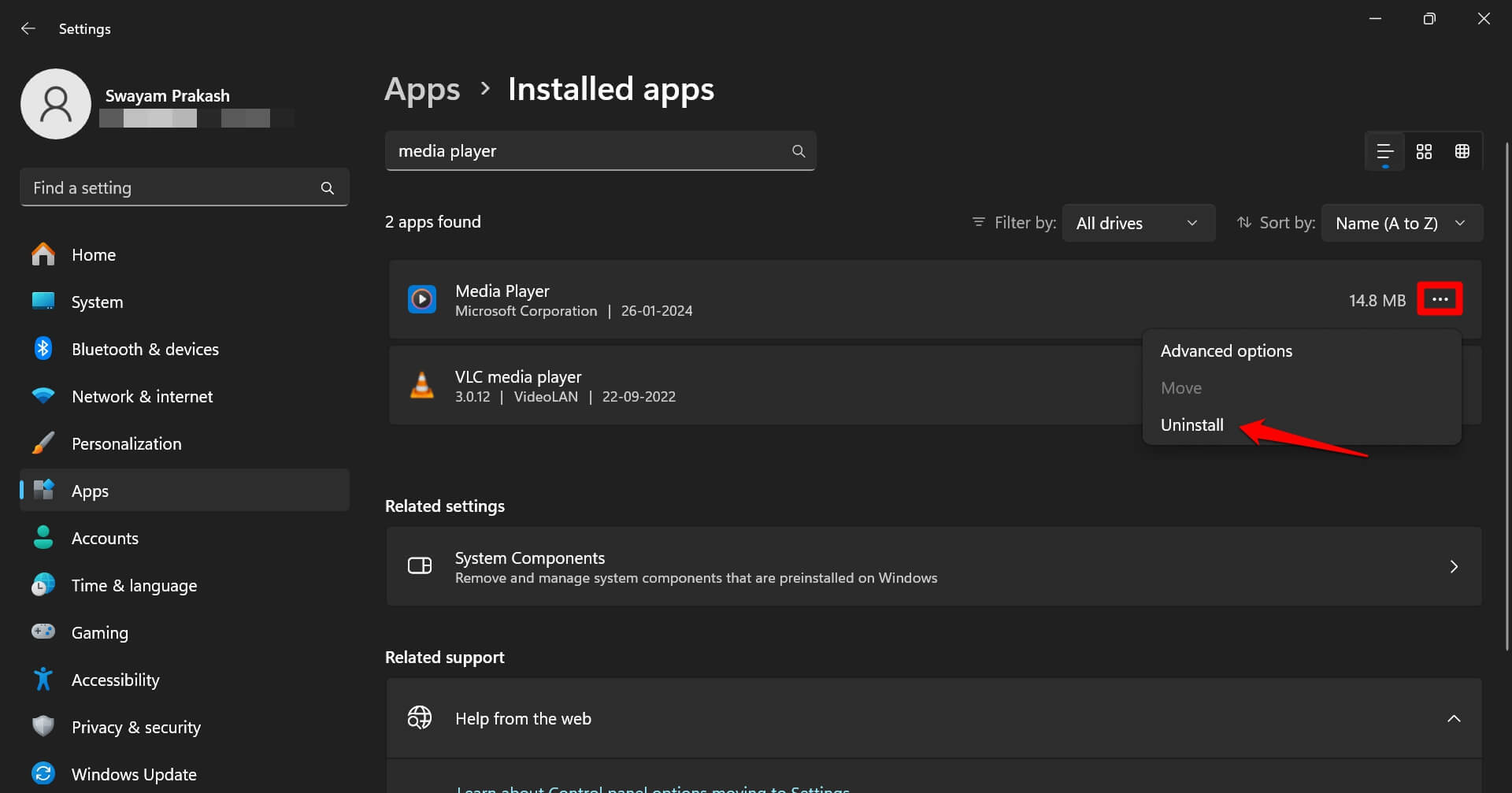Open Personalization settings
This screenshot has height=793, width=1512.
coord(184,443)
